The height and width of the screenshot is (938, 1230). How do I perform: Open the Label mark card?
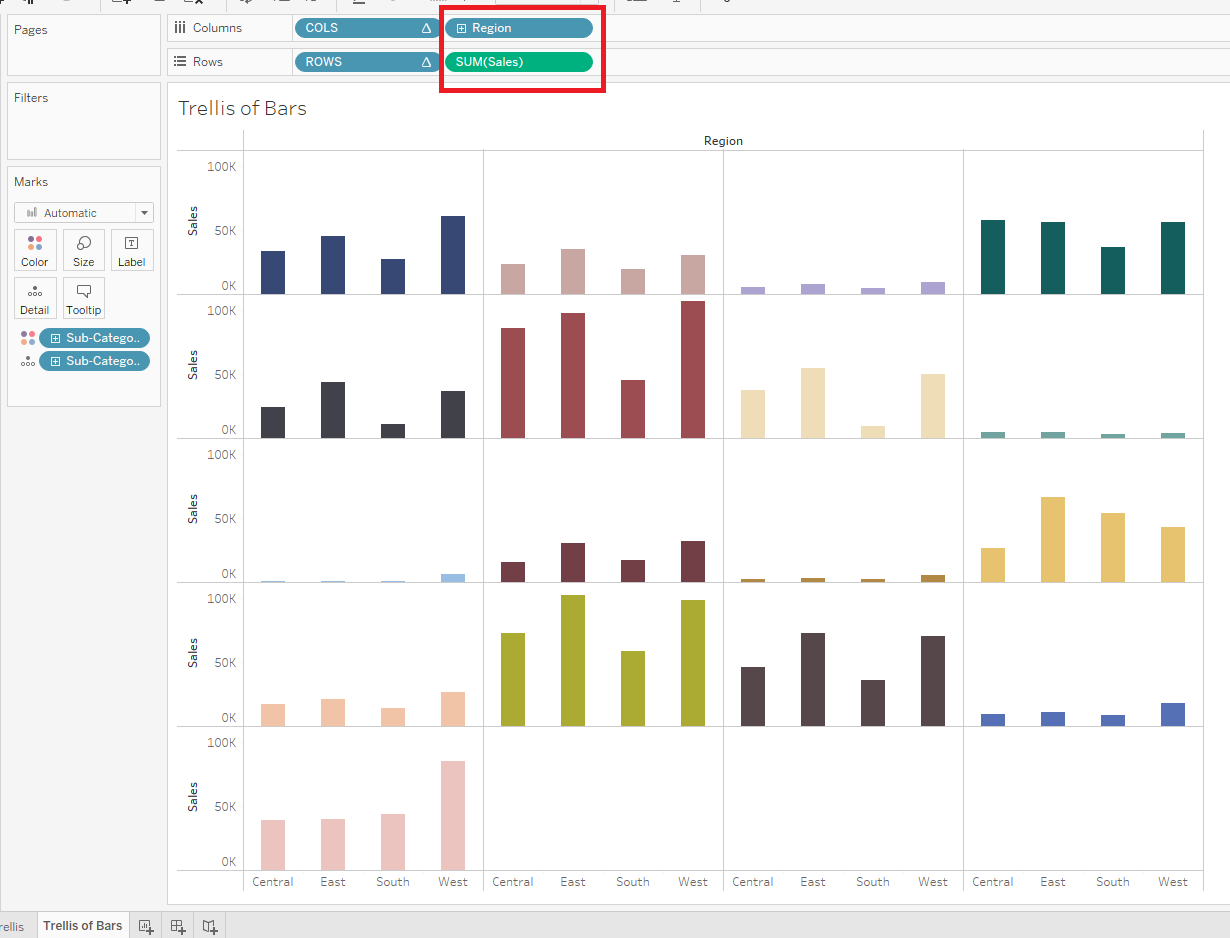point(132,250)
